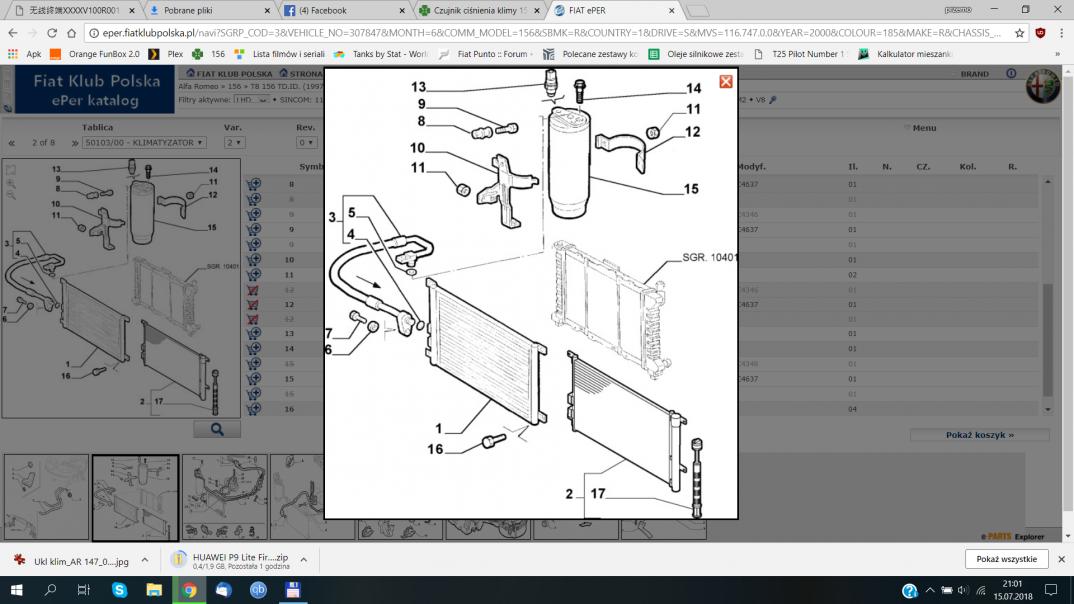Open the downloaded Ukl klim_AR 147 jpg file
Image resolution: width=1074 pixels, height=604 pixels.
point(73,561)
